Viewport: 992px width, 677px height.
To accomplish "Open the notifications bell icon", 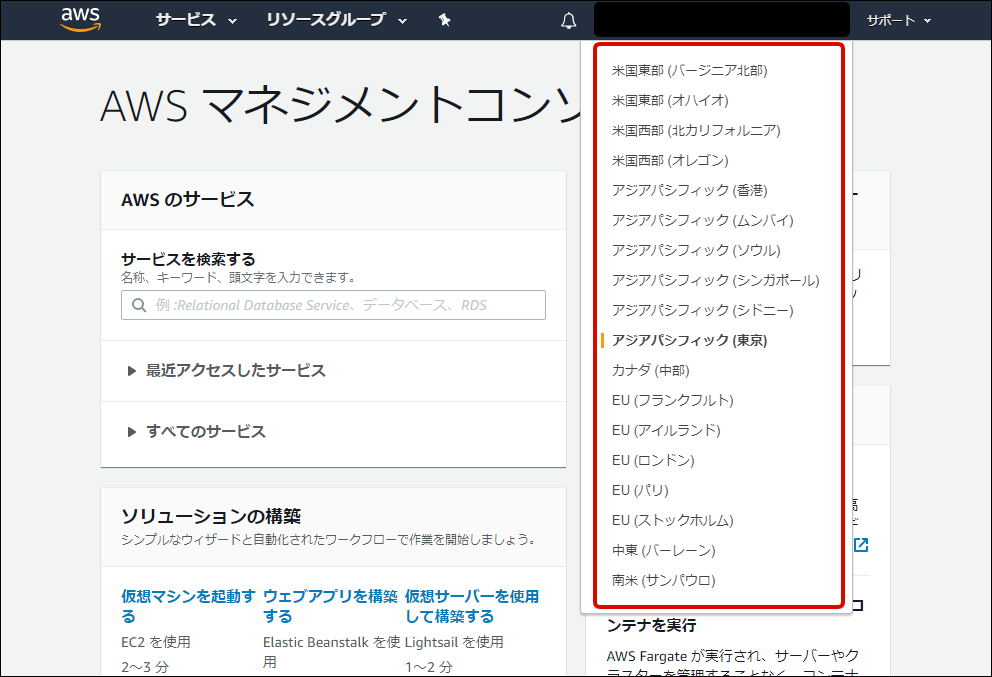I will (569, 21).
